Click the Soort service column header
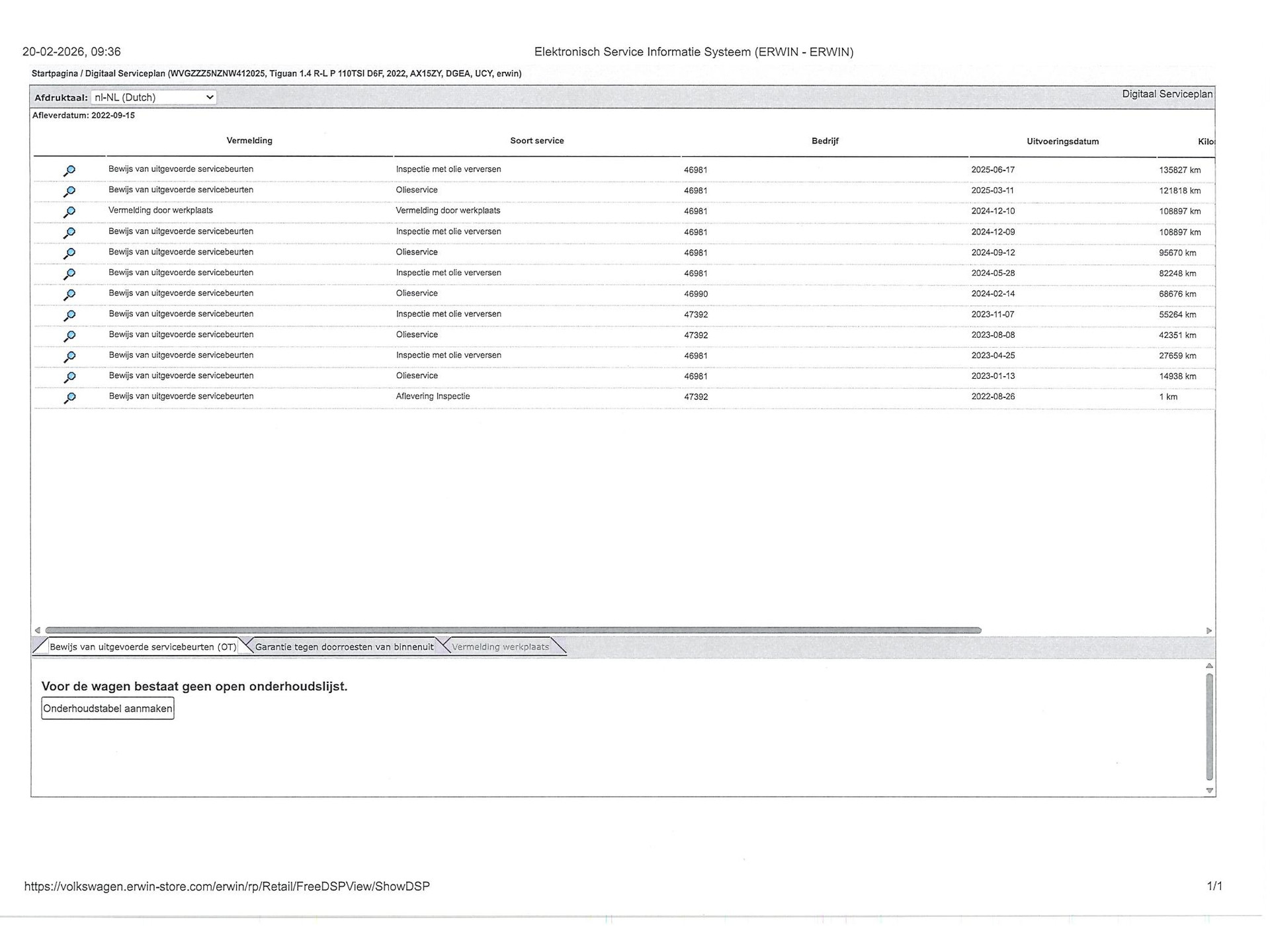This screenshot has height=952, width=1270. tap(536, 141)
